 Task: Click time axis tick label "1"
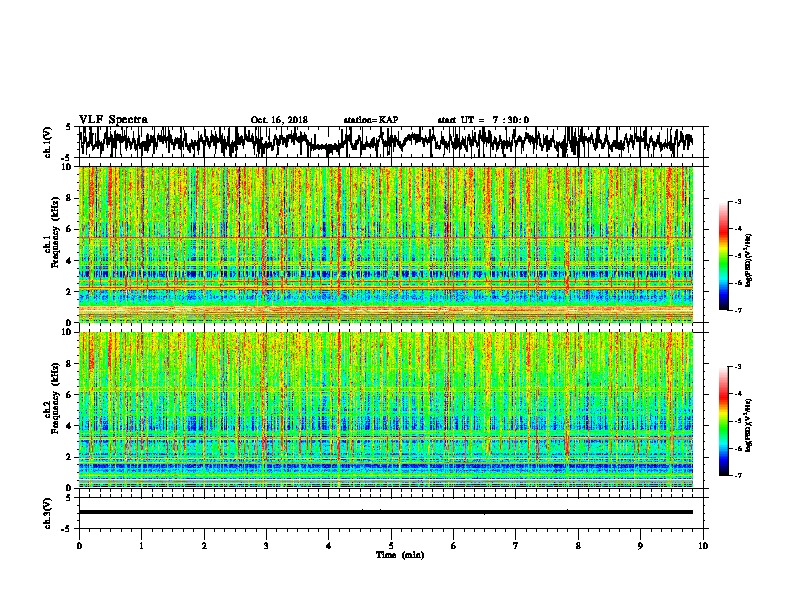coord(141,546)
